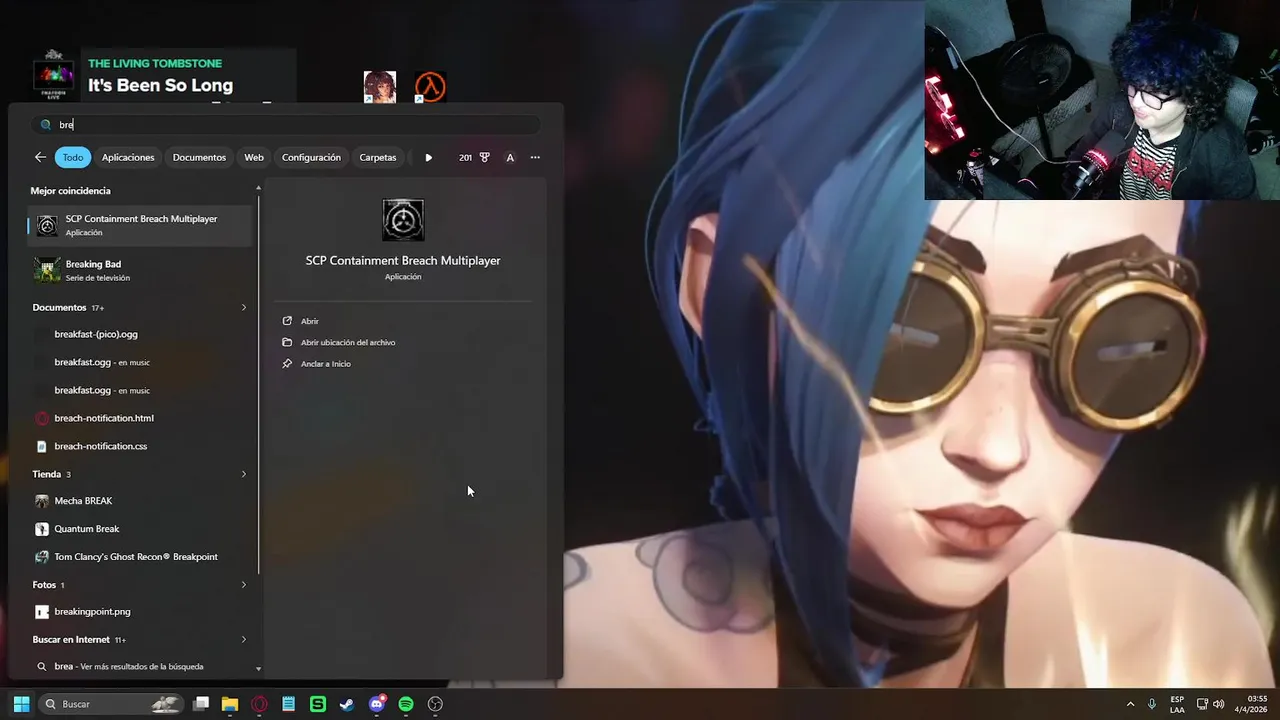Open Task View on the taskbar
The height and width of the screenshot is (720, 1280).
point(201,704)
